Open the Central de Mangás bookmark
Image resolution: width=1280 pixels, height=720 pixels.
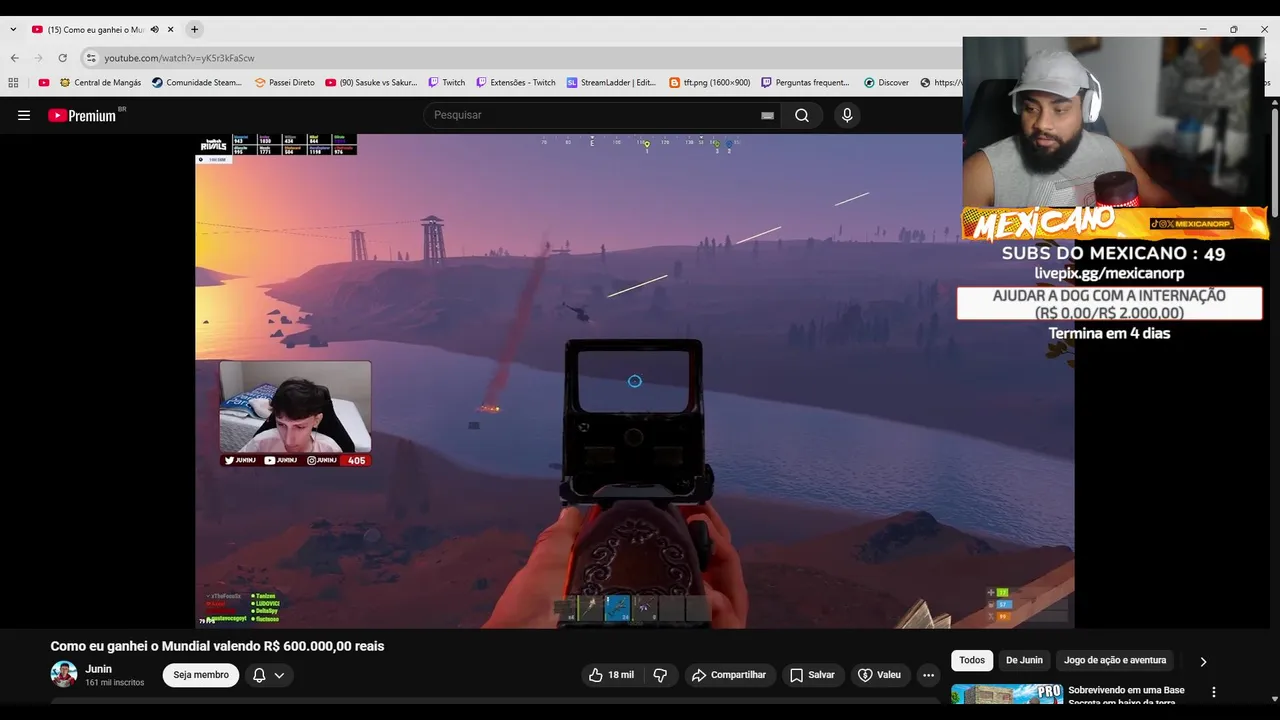coord(100,83)
